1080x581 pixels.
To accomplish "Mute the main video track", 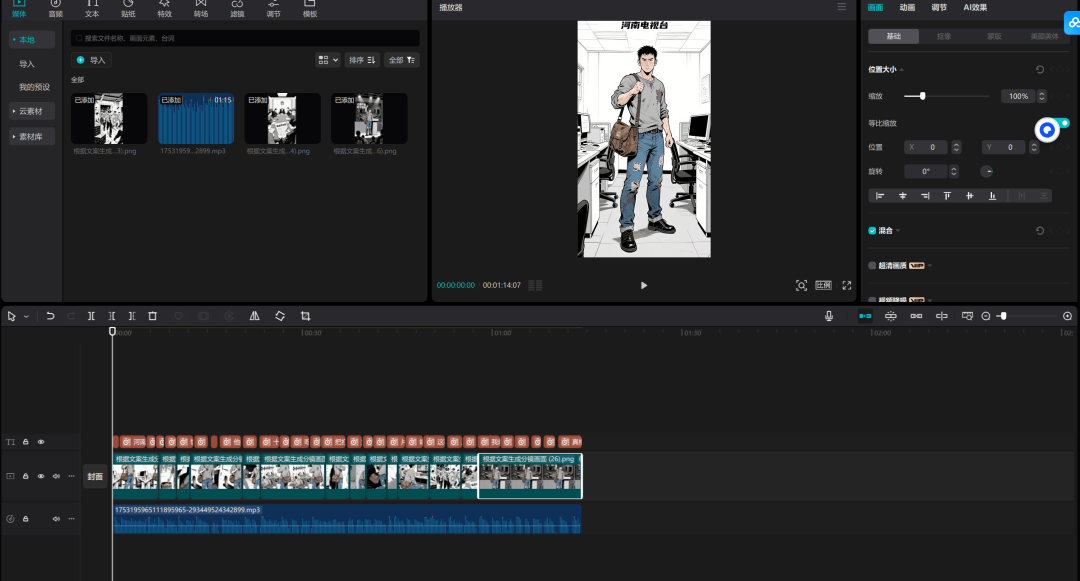I will point(56,476).
